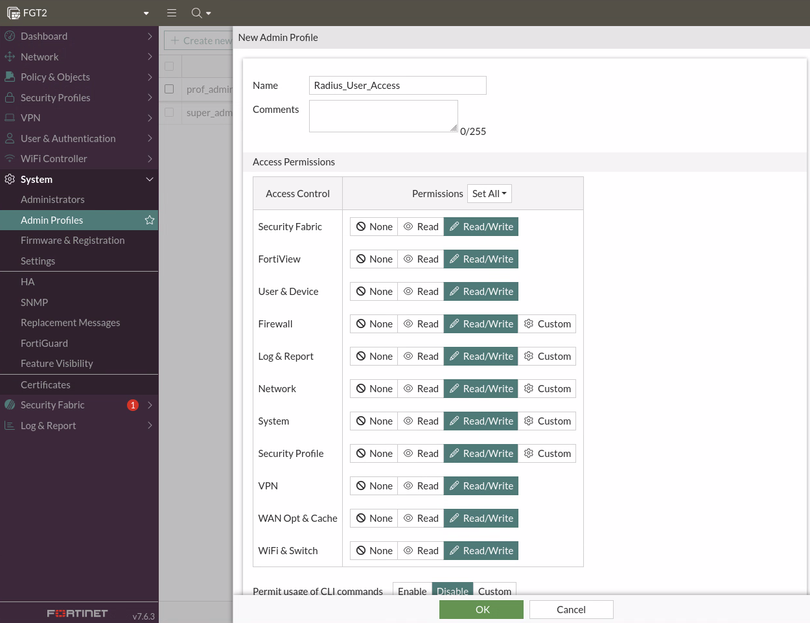The height and width of the screenshot is (623, 810).
Task: Click the gear icon on Firewall Custom
Action: coord(528,323)
